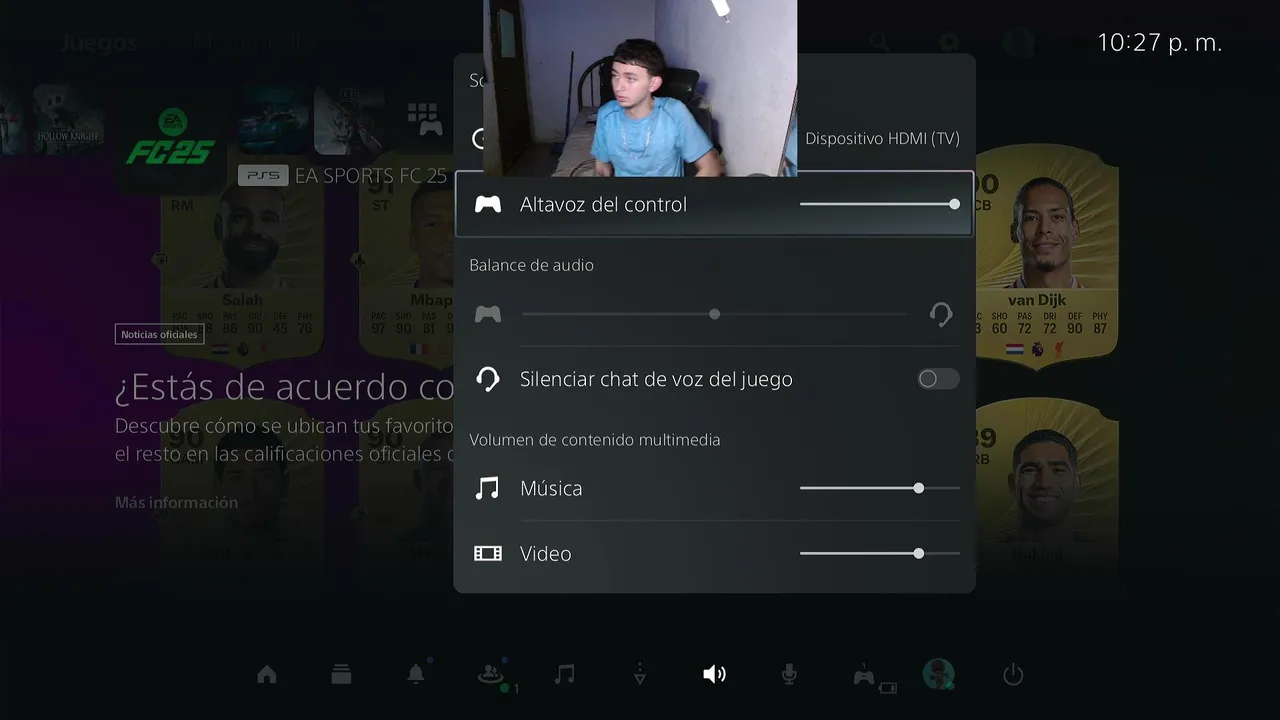Open the dimmed settings gear at the top

(948, 42)
